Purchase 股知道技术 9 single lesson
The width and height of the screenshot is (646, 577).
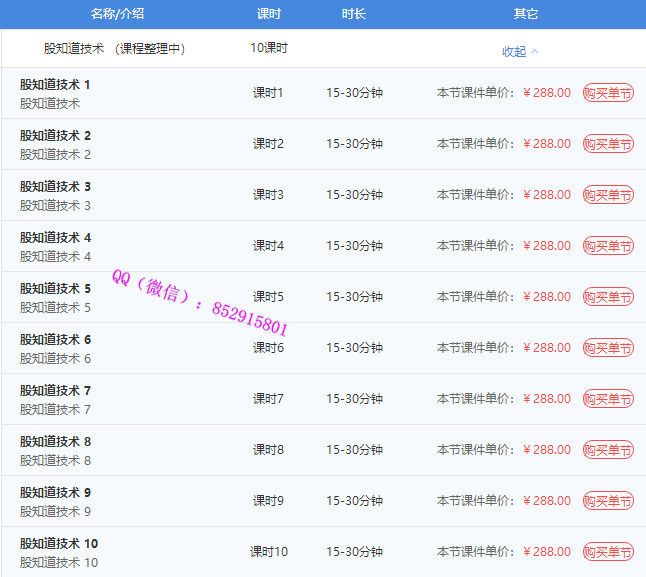coord(608,501)
